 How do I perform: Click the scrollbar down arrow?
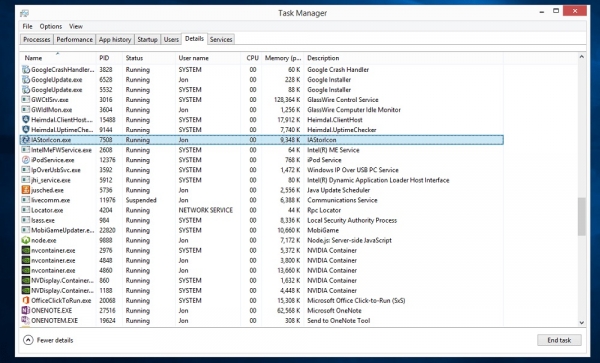pyautogui.click(x=582, y=322)
